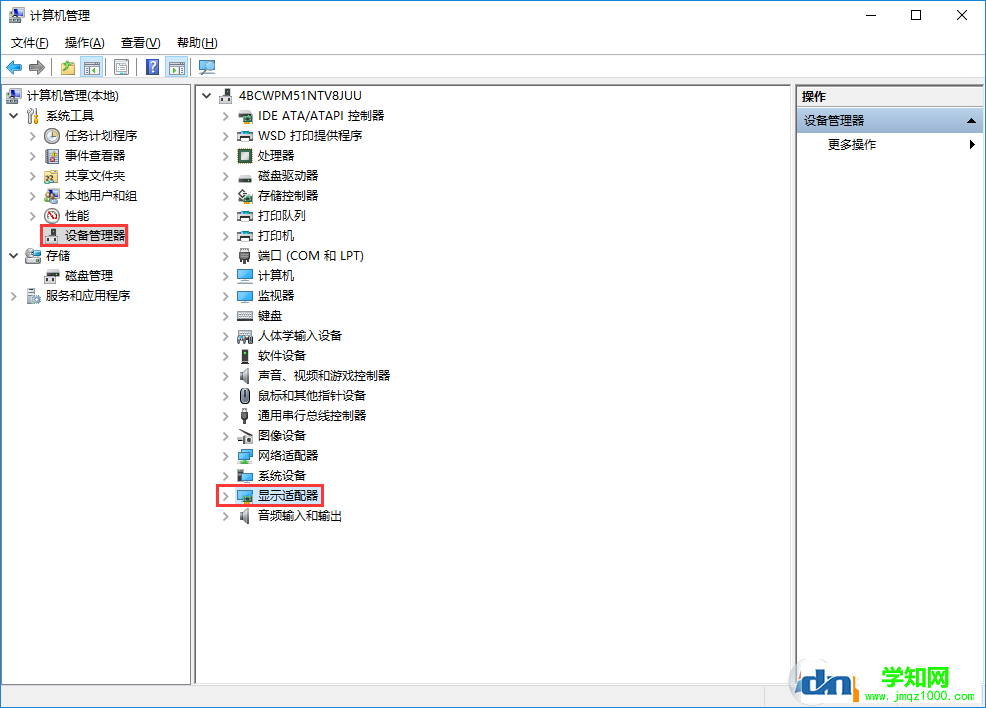Click the 存储控制器 icon
Image resolution: width=986 pixels, height=708 pixels.
click(245, 196)
